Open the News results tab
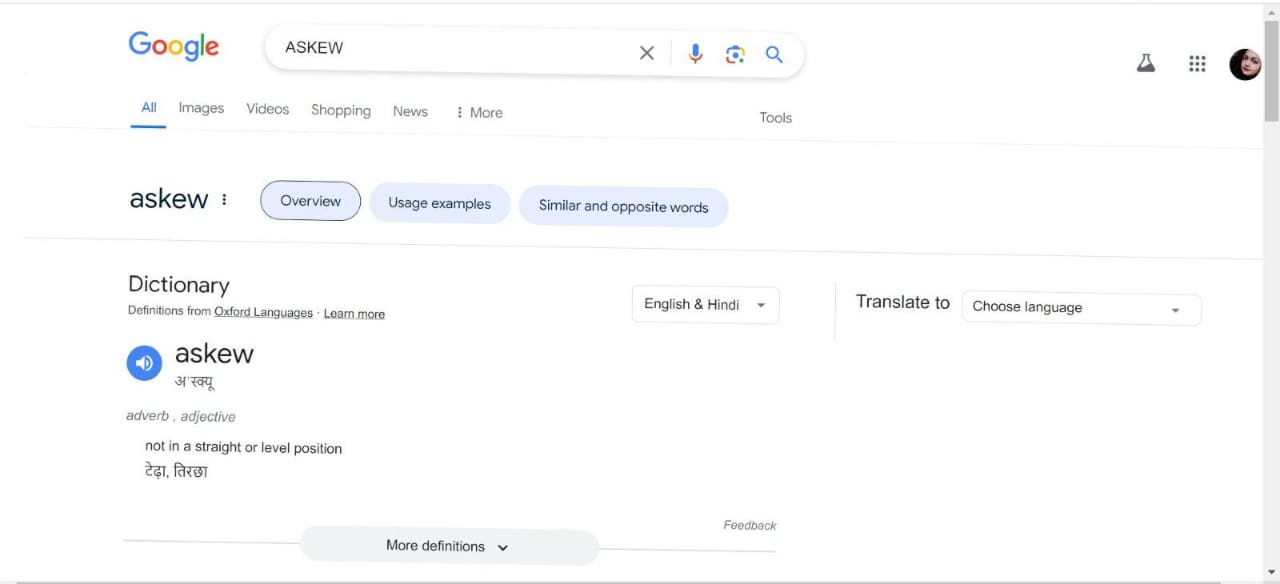Screen dimensions: 1280x584 coord(409,111)
